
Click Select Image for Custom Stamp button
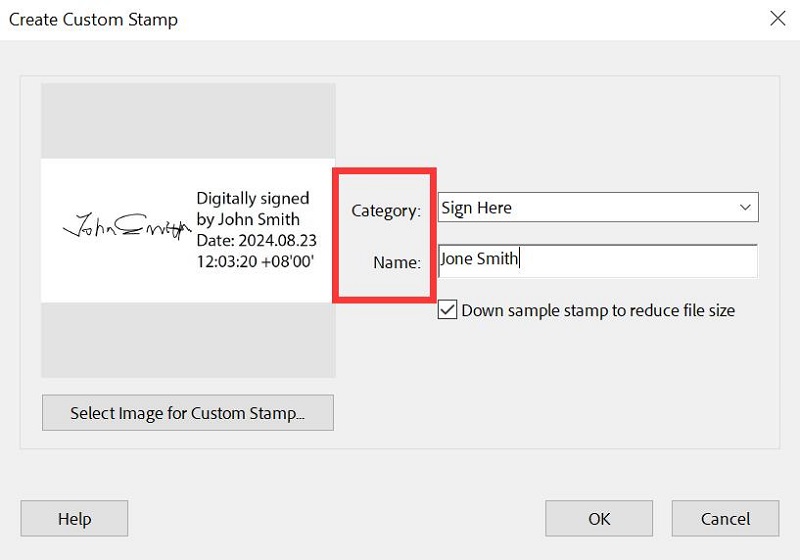[188, 413]
